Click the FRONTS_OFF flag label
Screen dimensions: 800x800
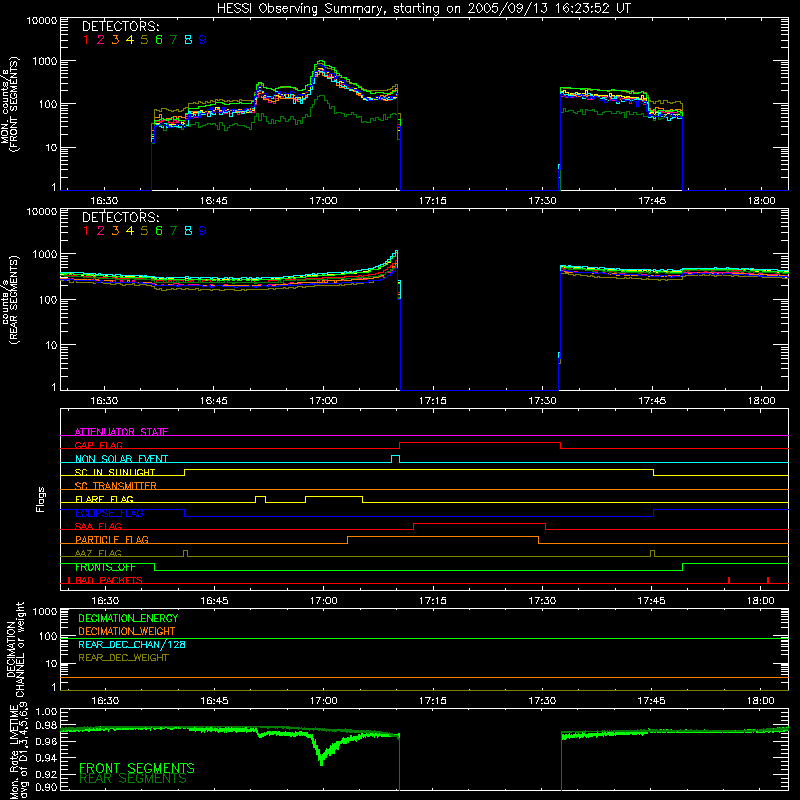(105, 567)
